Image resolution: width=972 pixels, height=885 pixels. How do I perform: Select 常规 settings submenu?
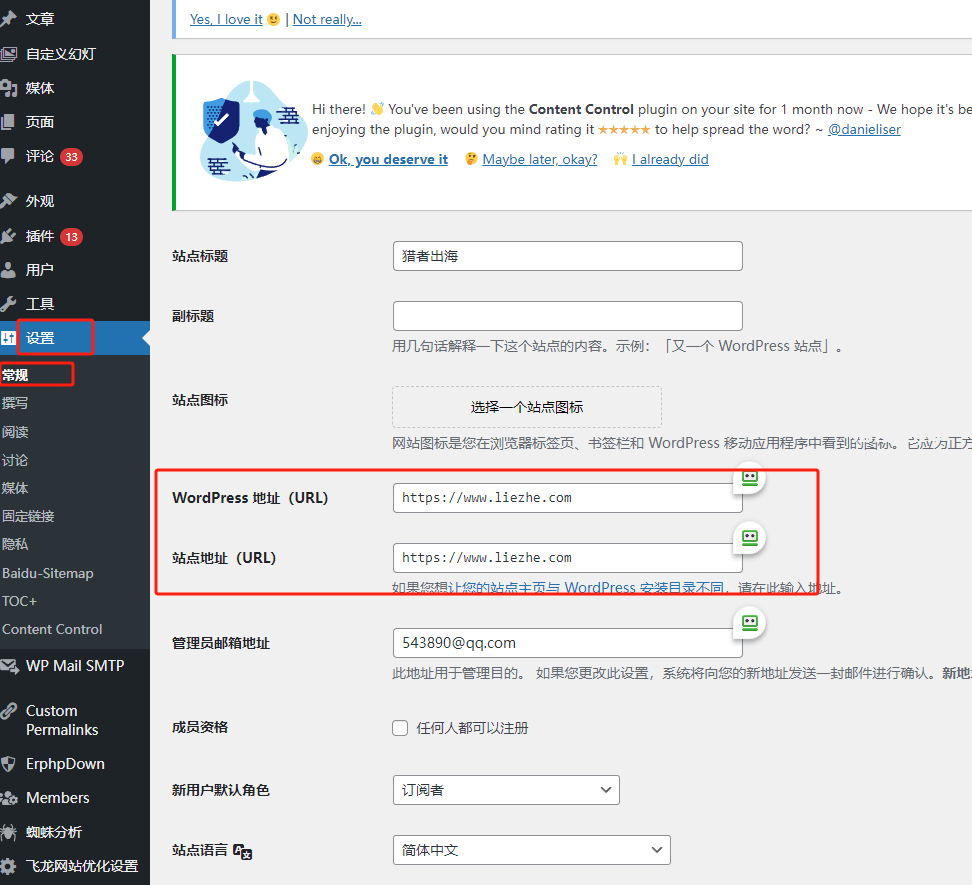coord(15,375)
